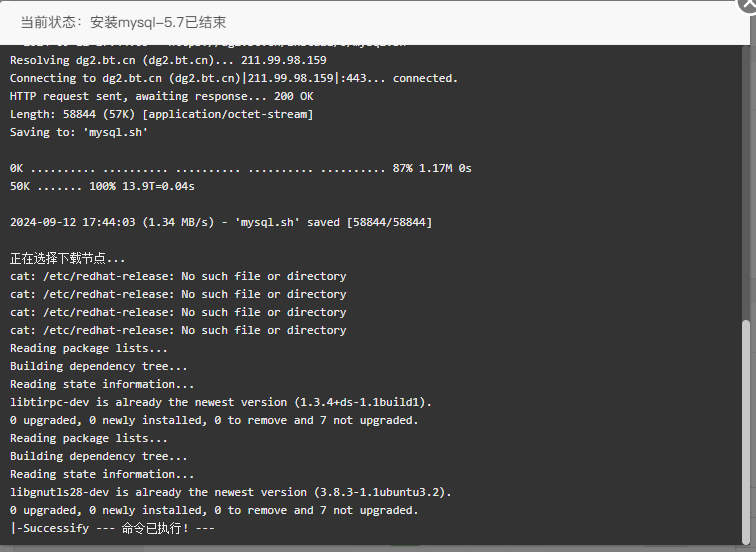Click the 'Connecting to dg2.bt.cn' log line
The image size is (756, 552).
click(233, 78)
